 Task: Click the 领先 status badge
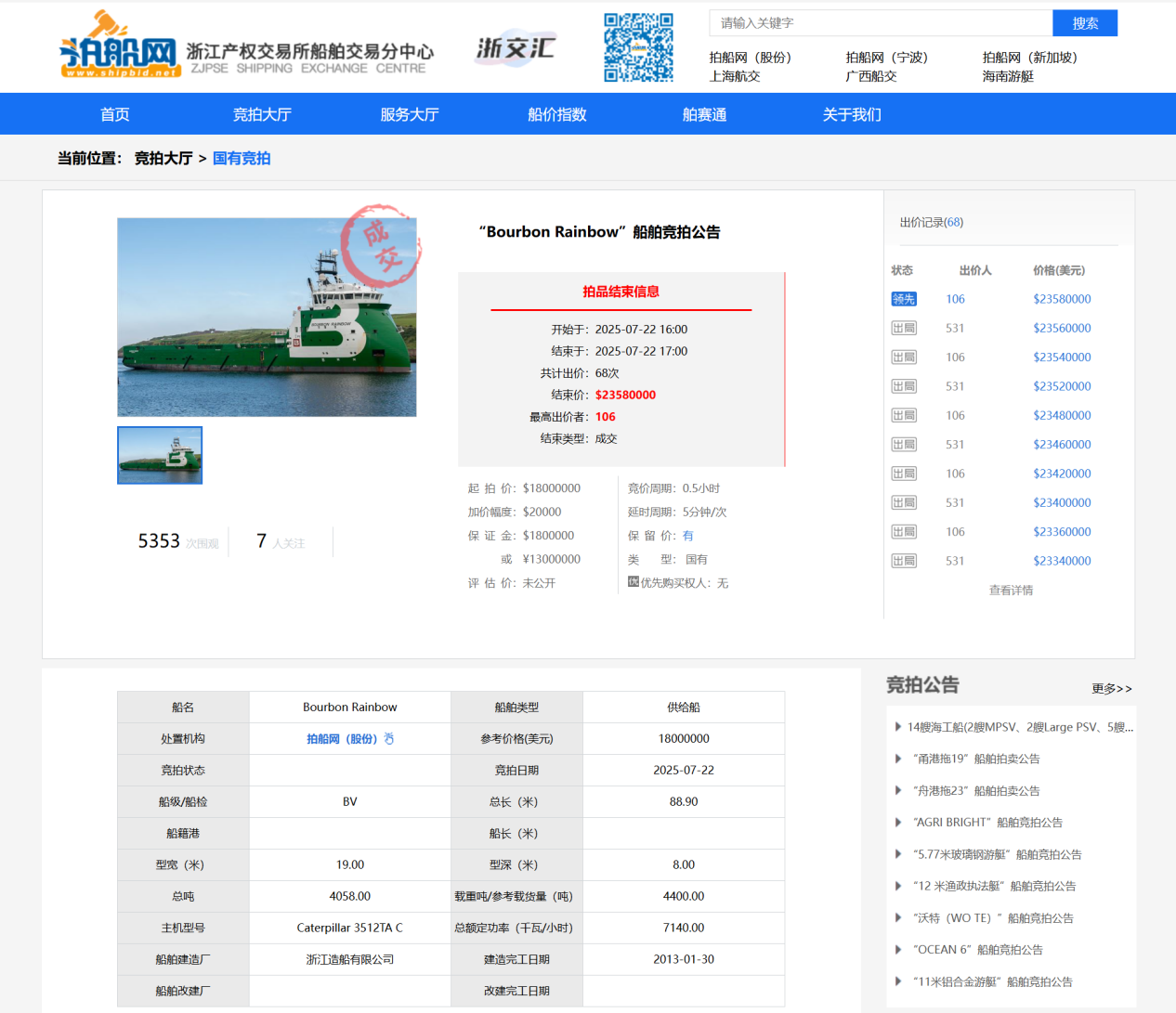pos(904,299)
